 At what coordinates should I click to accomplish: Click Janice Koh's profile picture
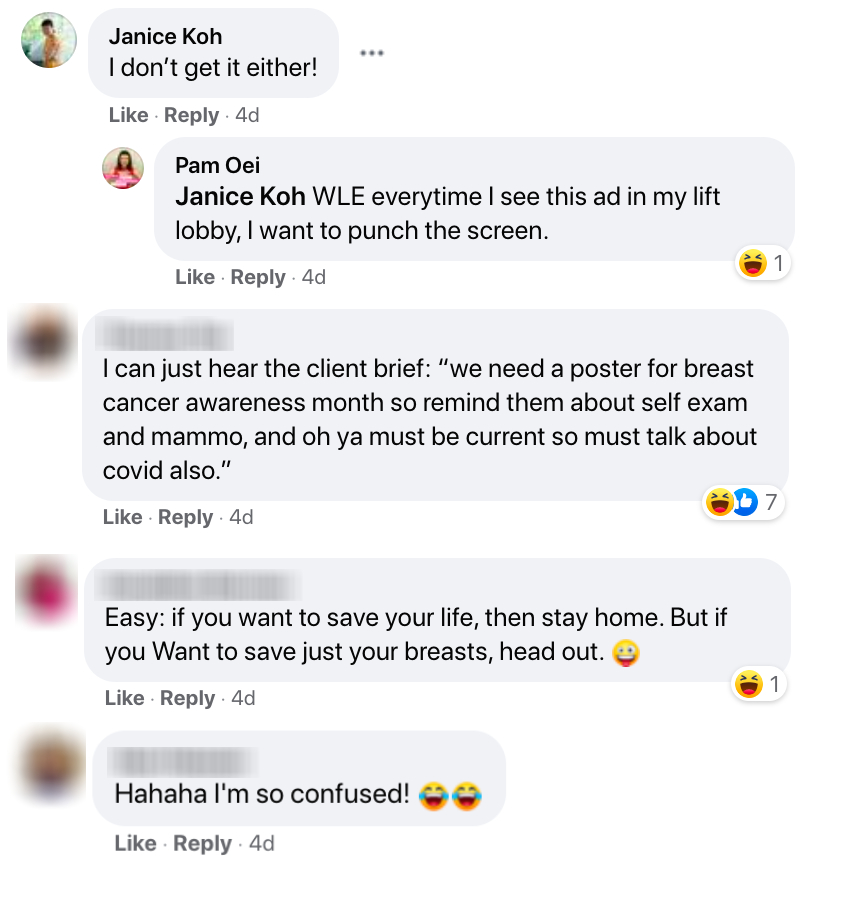point(49,40)
